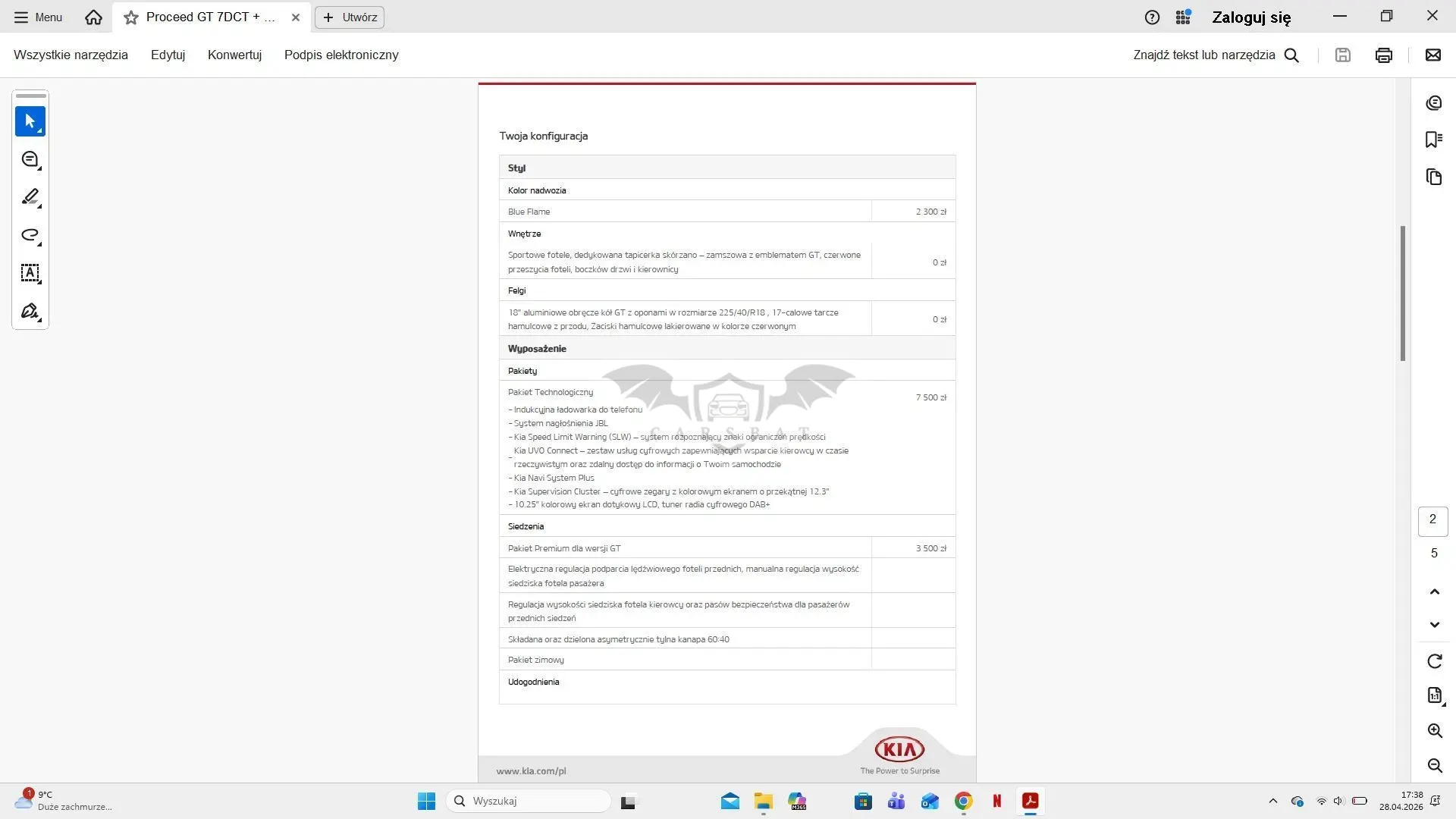This screenshot has width=1456, height=819.
Task: Close the Proceed GT 7DCT tab
Action: 296,17
